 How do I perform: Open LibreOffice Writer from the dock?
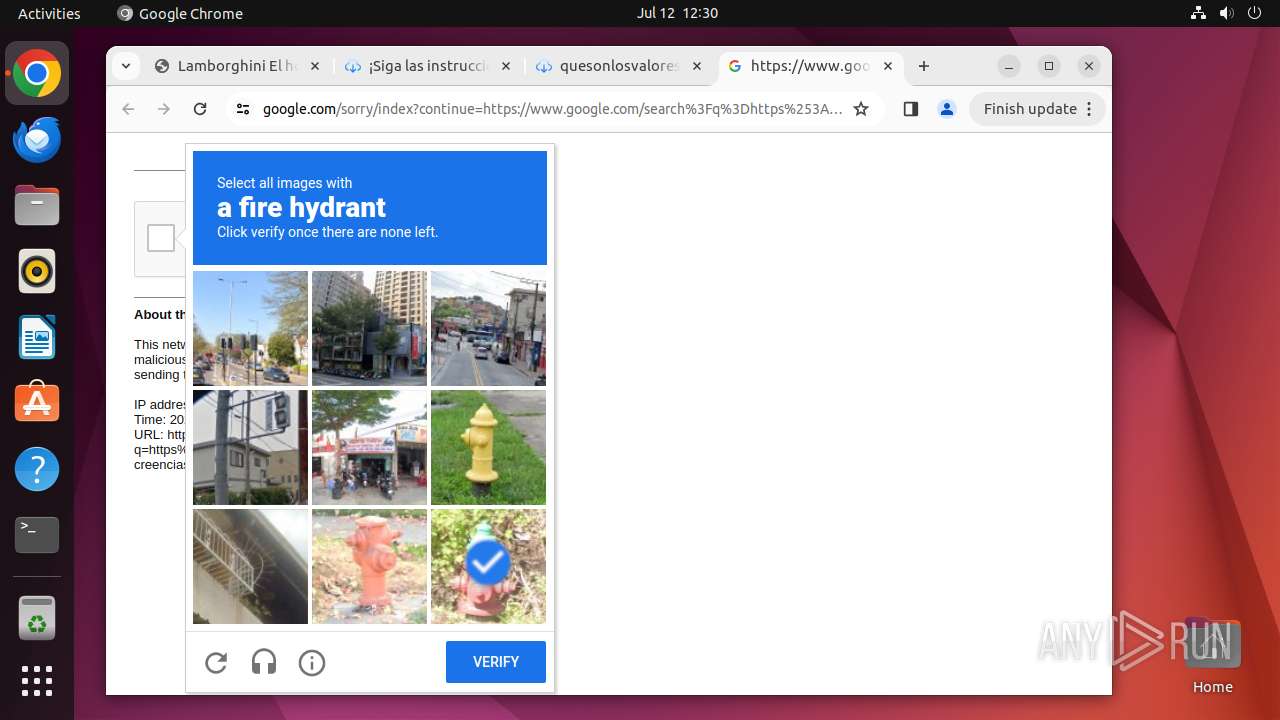click(x=37, y=337)
